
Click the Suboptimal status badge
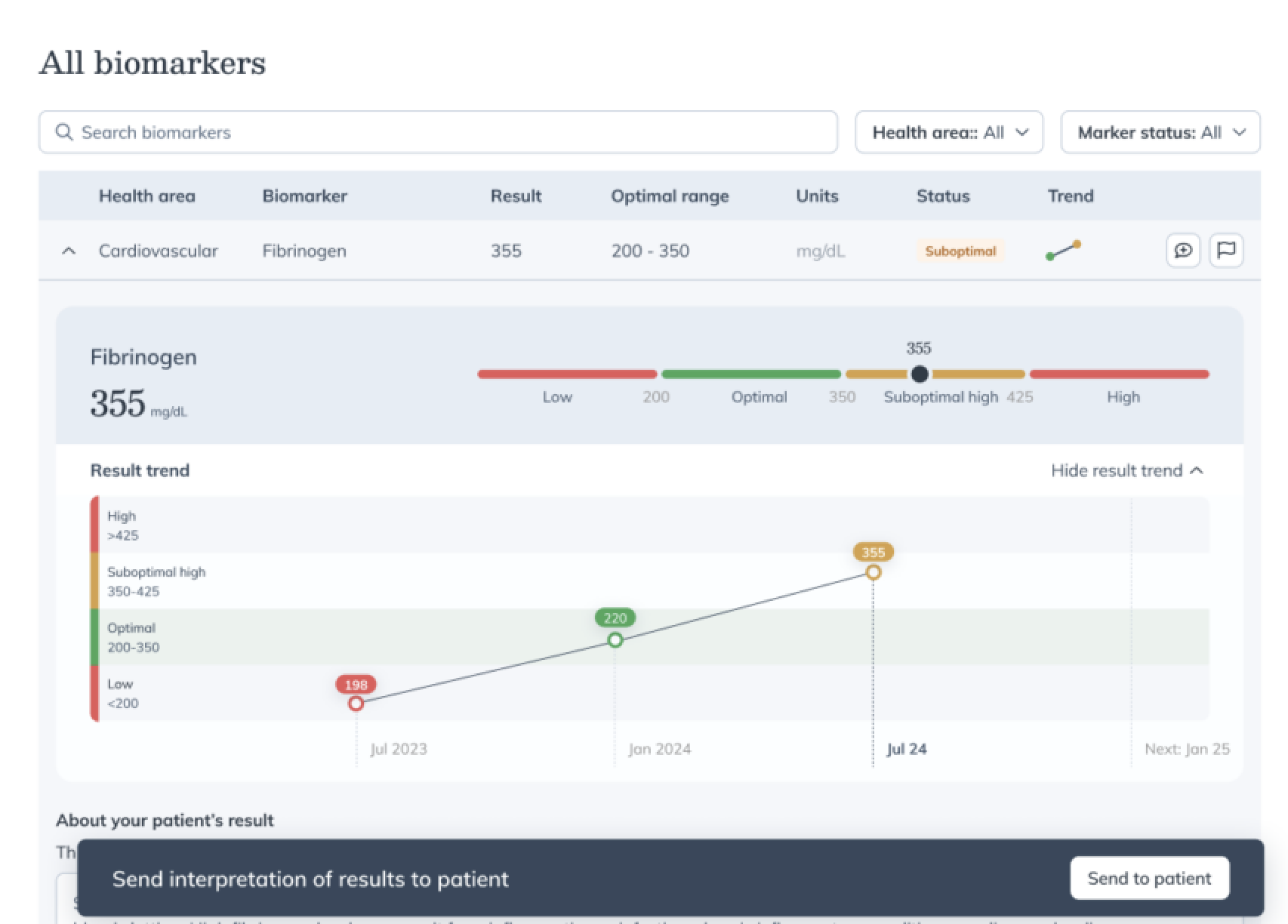coord(960,251)
